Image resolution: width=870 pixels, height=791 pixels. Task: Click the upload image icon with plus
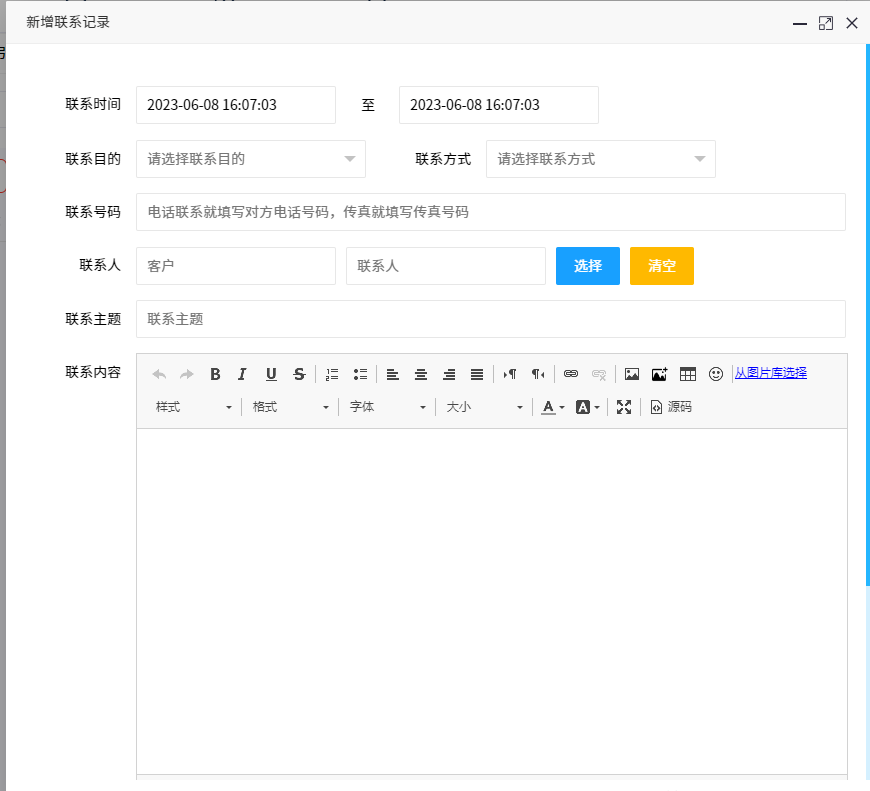[660, 374]
